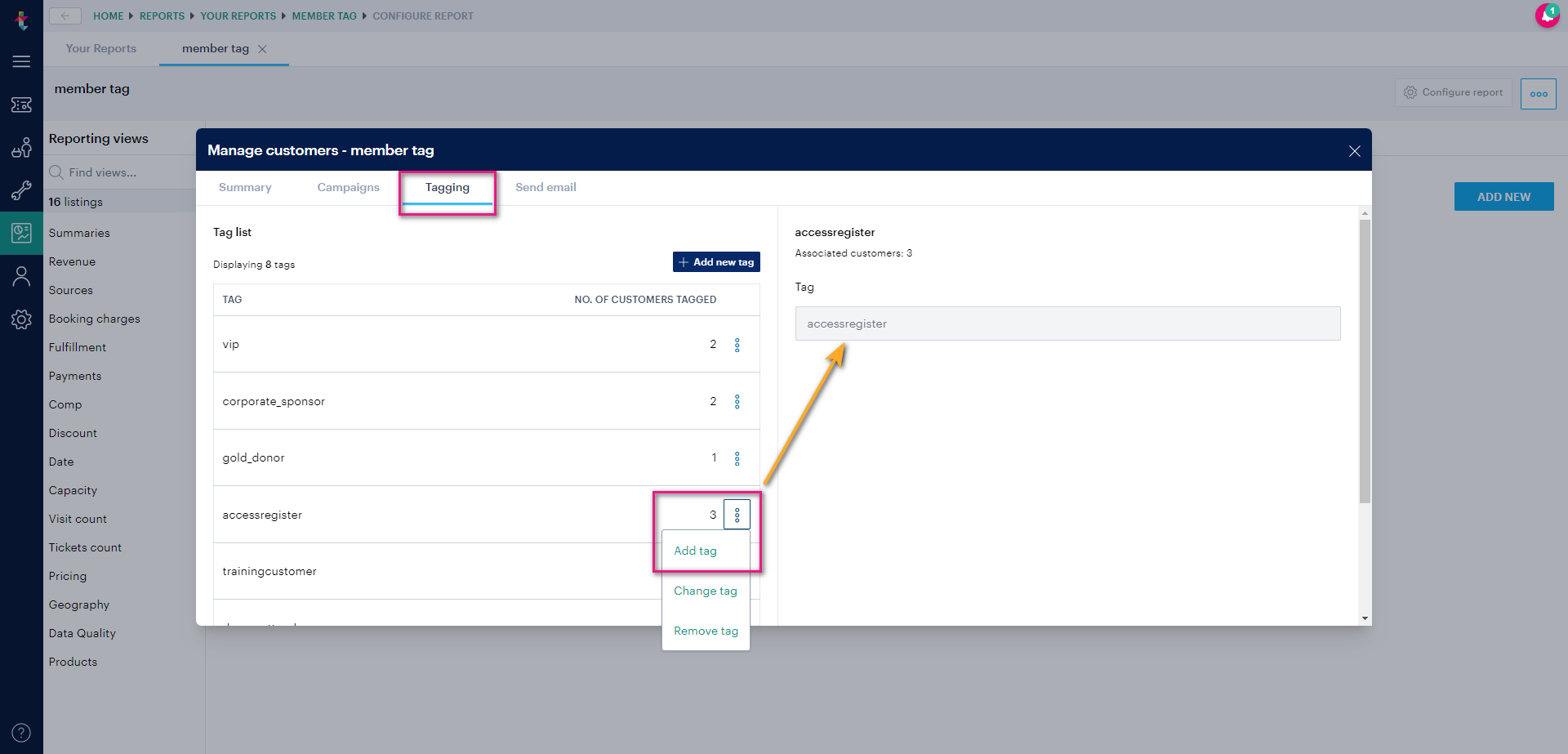The height and width of the screenshot is (754, 1568).
Task: Open the kebab menu for the vip tag
Action: 737,345
